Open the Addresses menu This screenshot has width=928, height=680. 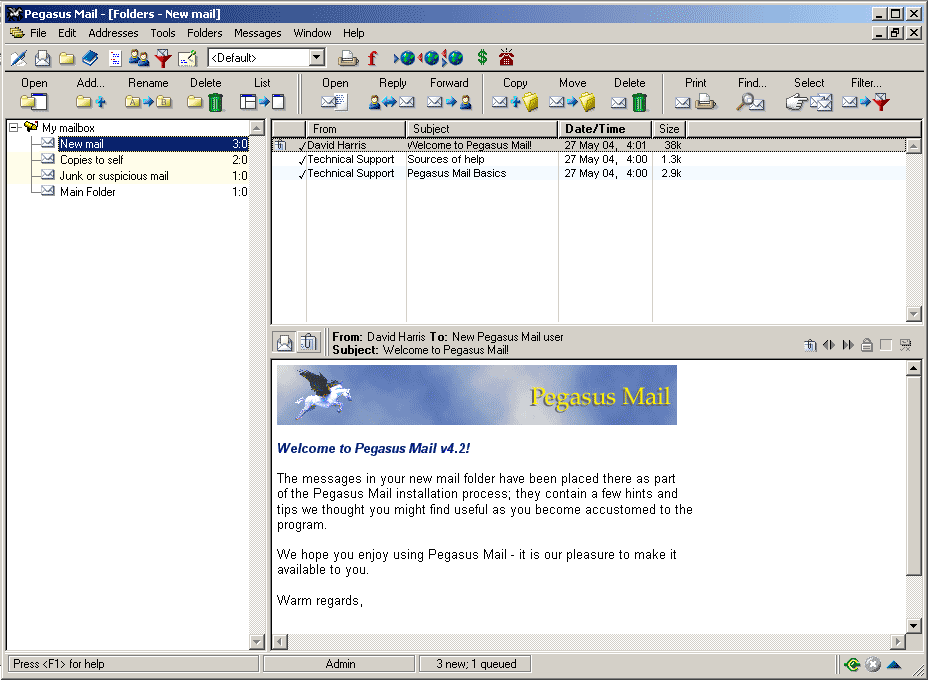(113, 33)
